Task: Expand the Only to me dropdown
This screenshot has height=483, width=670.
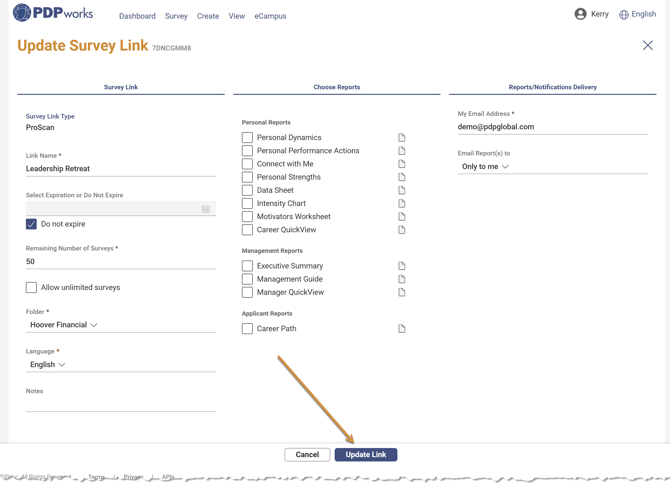Action: [486, 167]
